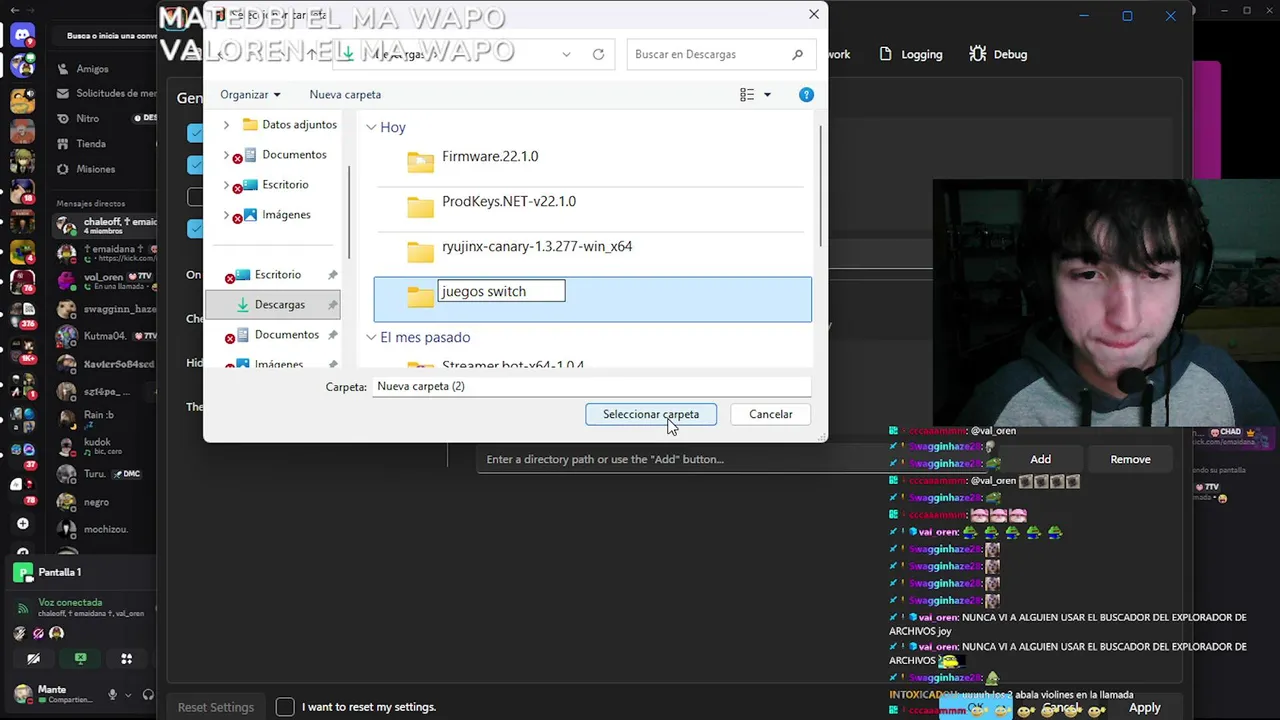Open Debug tab bug icon in settings
Screen dimensions: 1280x720
coord(977,54)
